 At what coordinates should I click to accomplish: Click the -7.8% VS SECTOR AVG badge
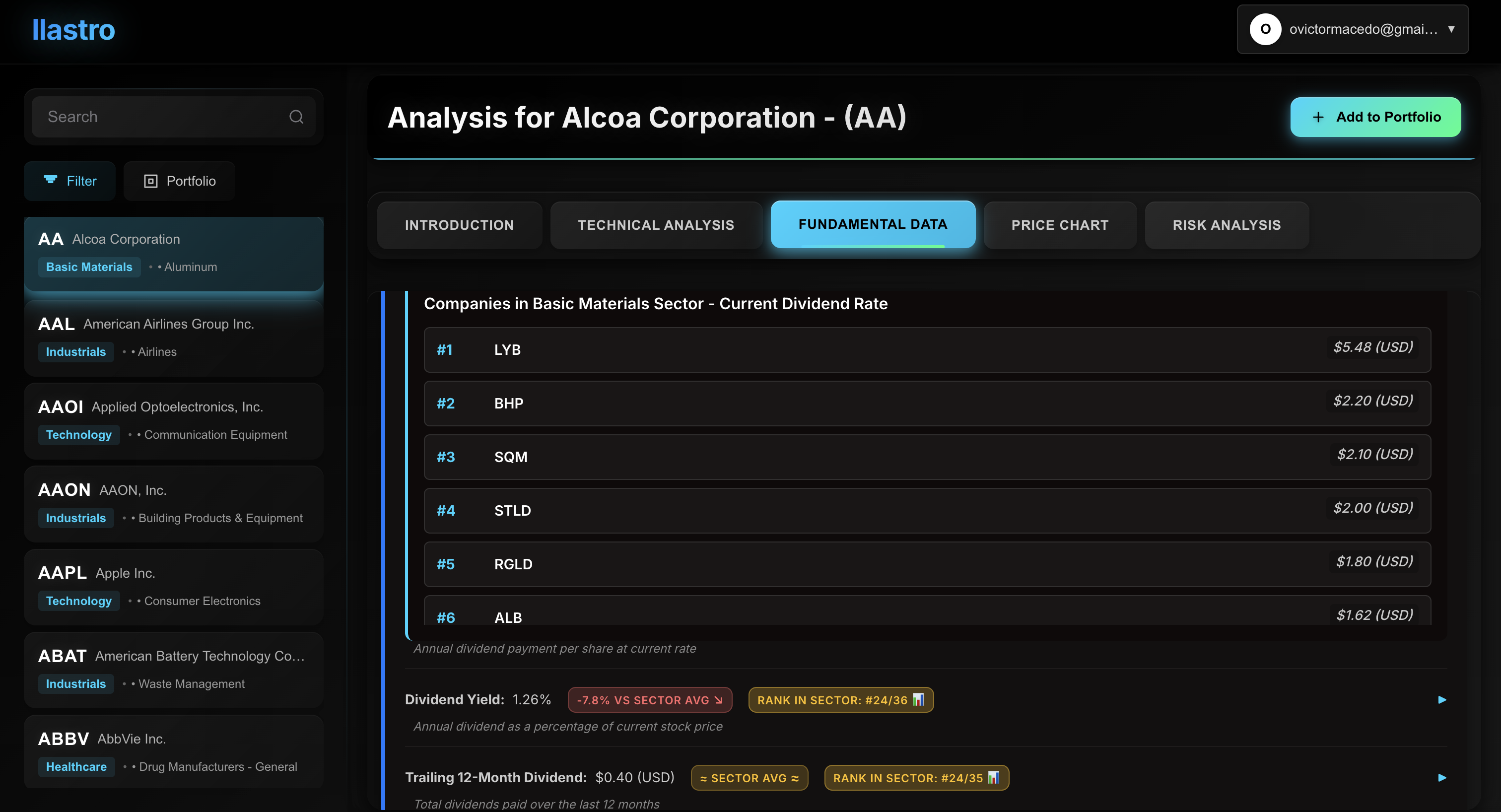(650, 699)
